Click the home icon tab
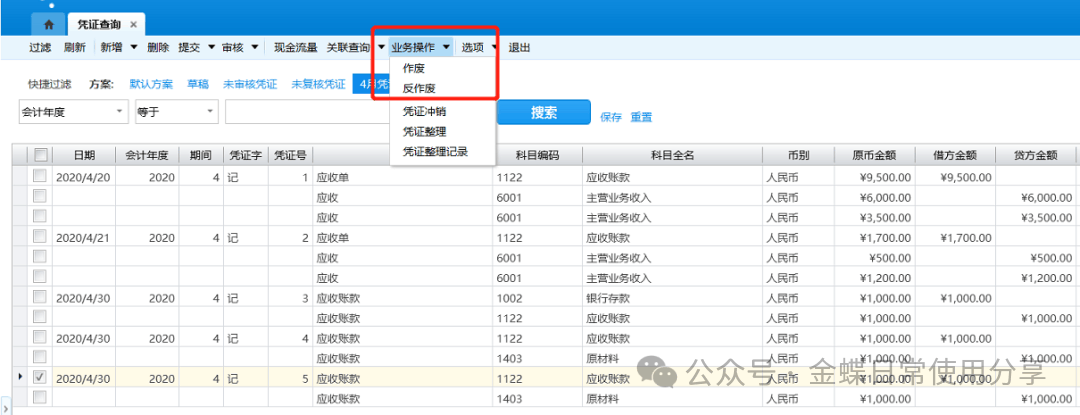 (x=49, y=23)
